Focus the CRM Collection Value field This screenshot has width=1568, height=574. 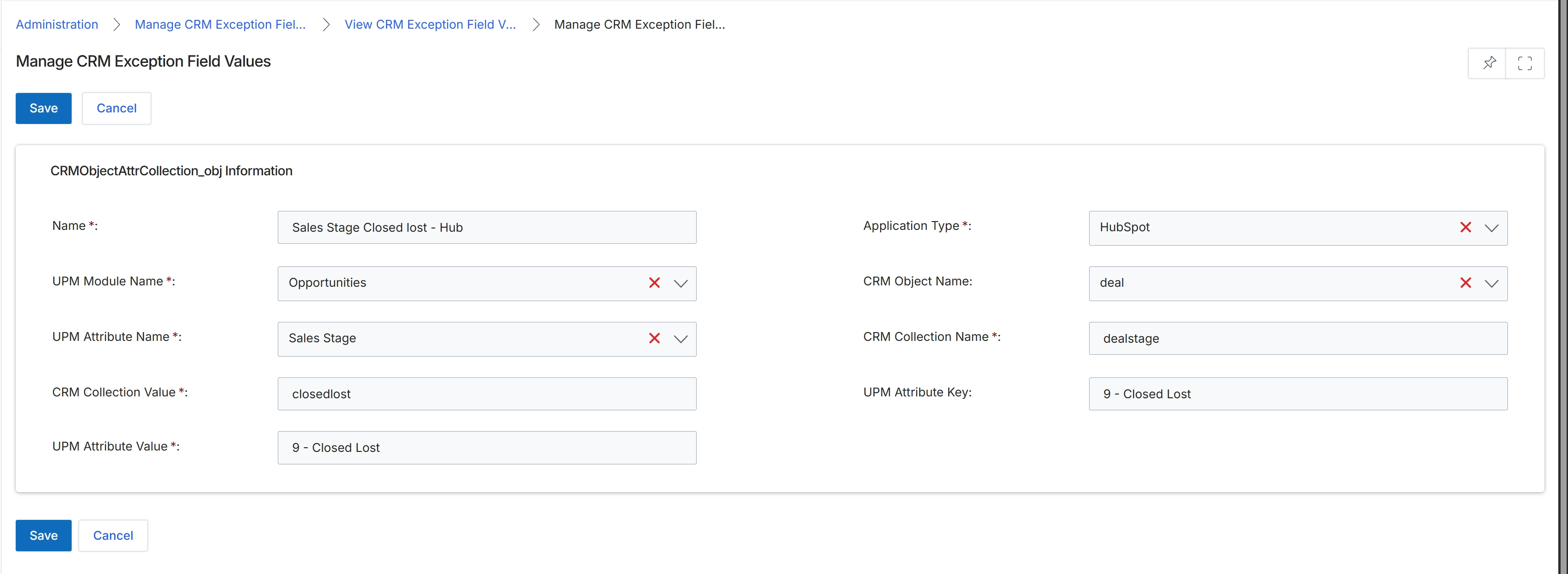487,394
